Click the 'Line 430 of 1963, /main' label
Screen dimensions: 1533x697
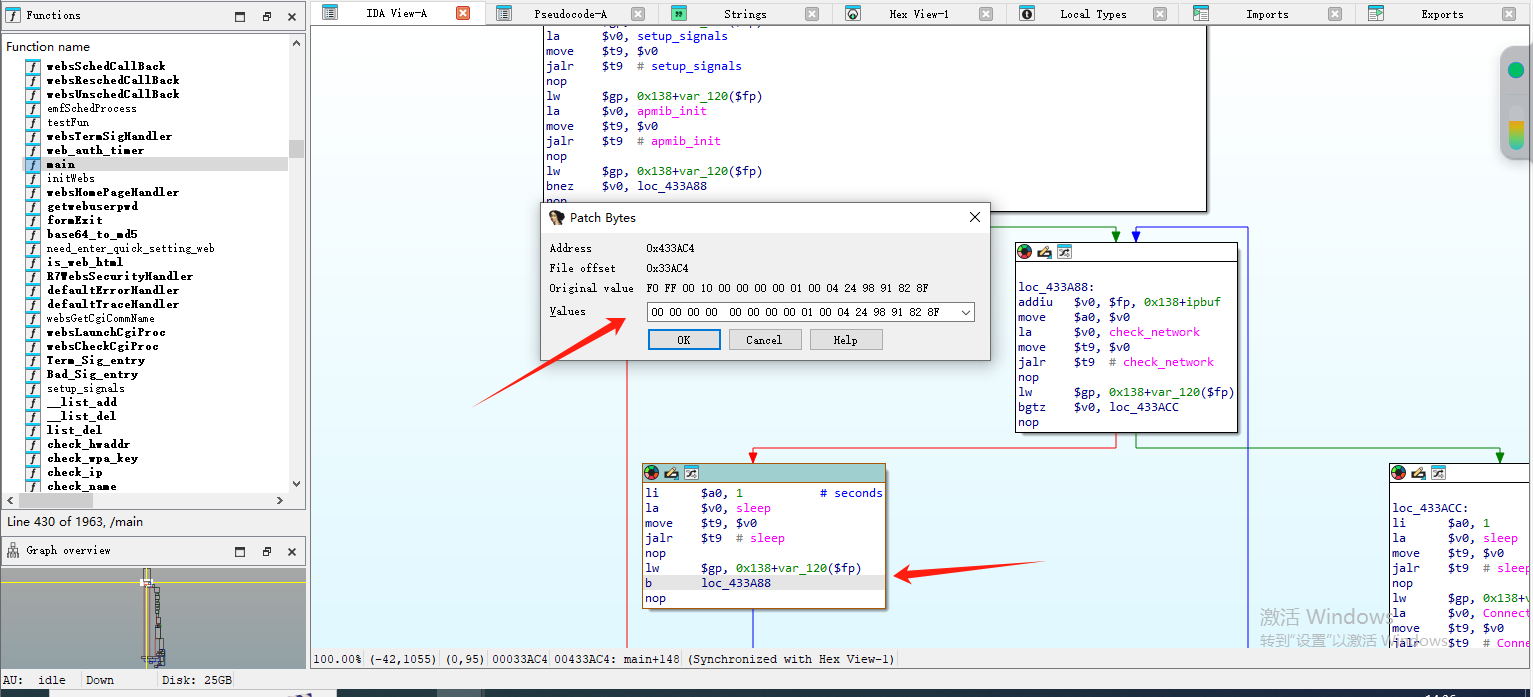coord(75,522)
